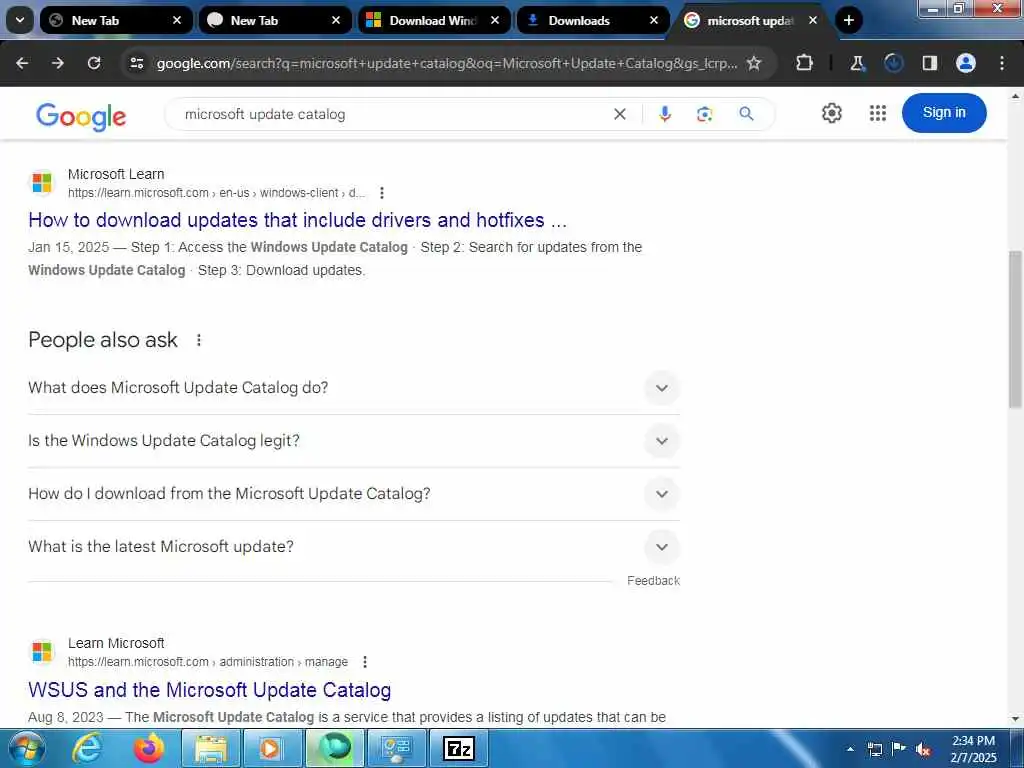This screenshot has height=768, width=1024.
Task: View site information icon in address bar
Action: 136,63
